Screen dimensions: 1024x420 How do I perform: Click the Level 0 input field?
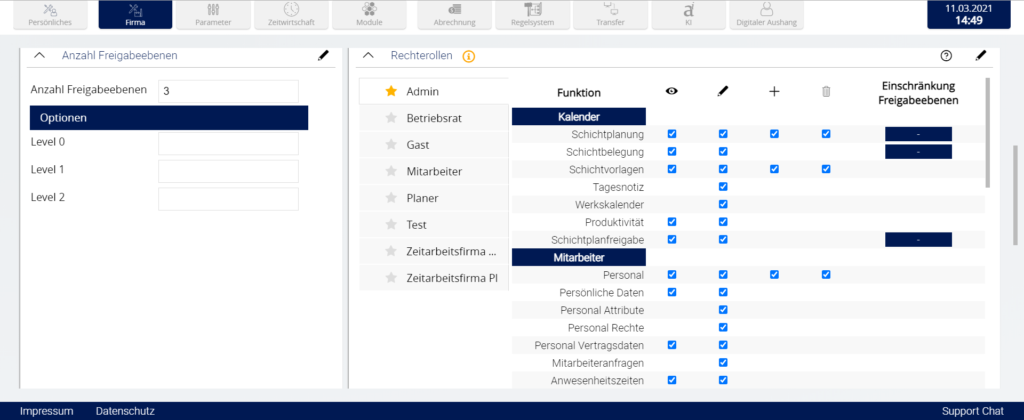228,143
